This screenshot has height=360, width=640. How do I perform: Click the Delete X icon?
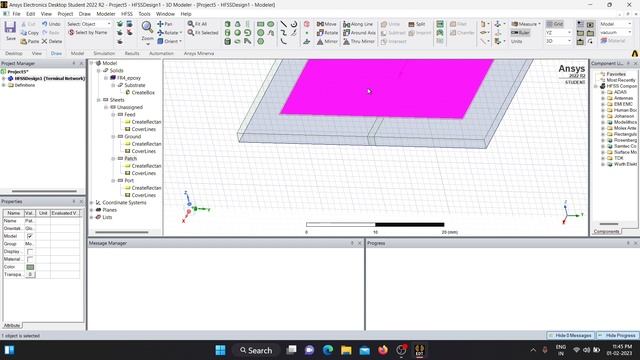click(x=44, y=41)
